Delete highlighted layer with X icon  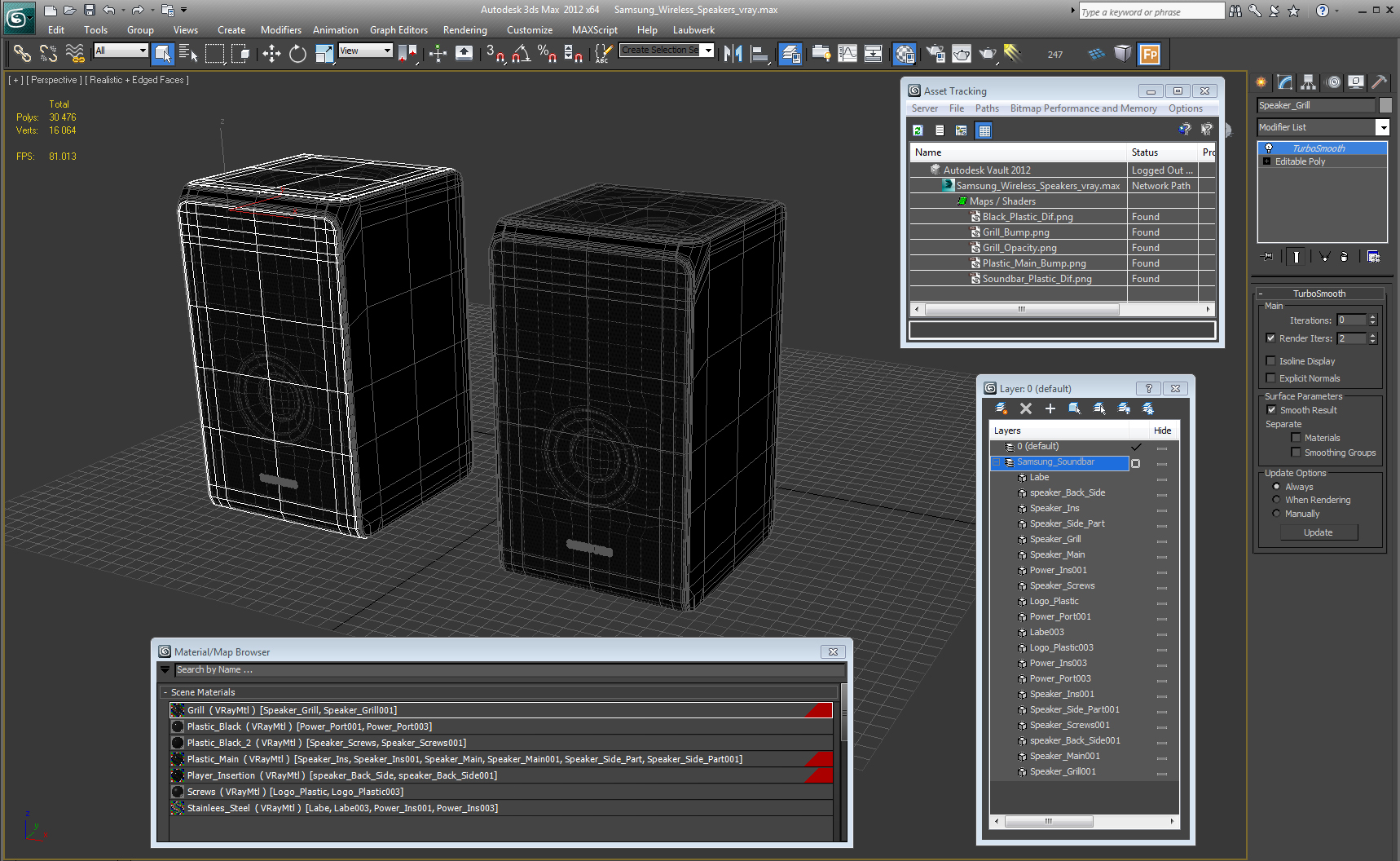1026,408
